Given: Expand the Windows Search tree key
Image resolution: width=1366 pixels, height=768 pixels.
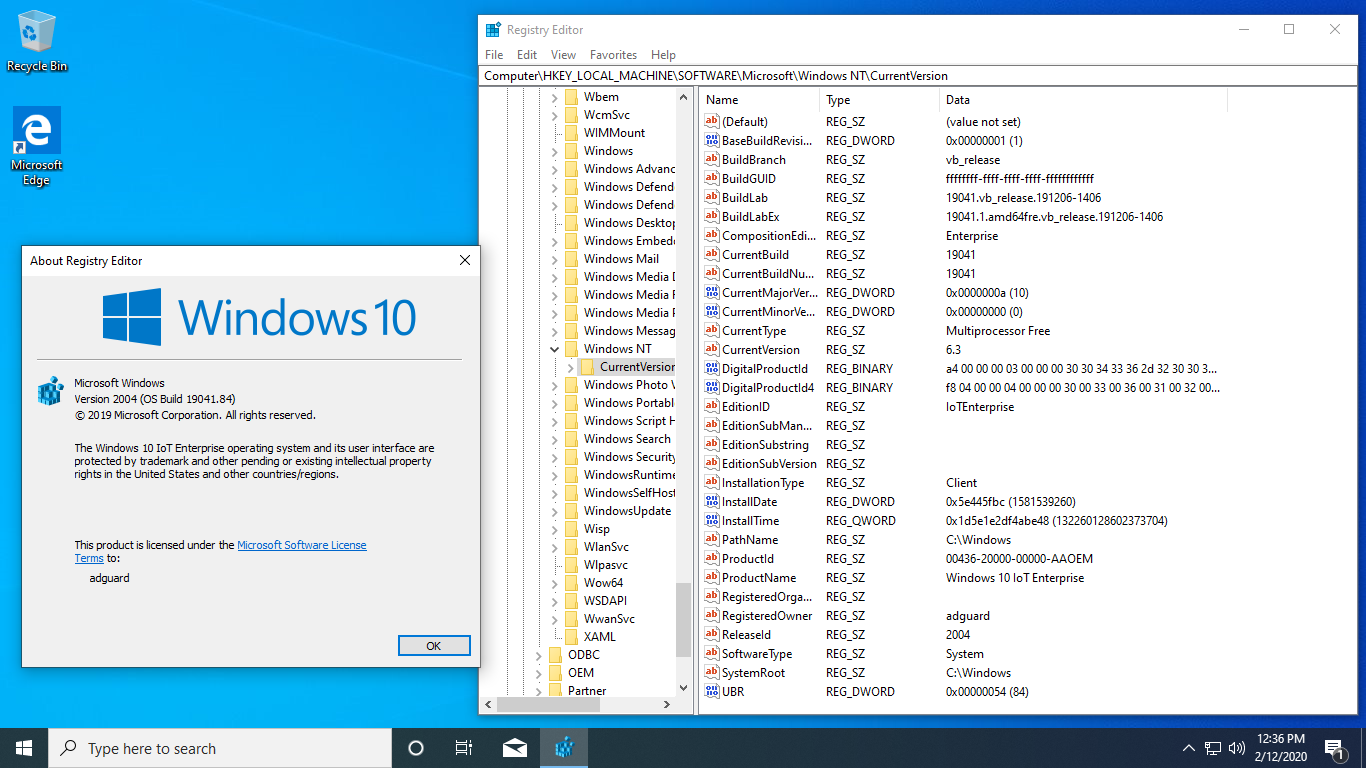Looking at the screenshot, I should pos(555,439).
